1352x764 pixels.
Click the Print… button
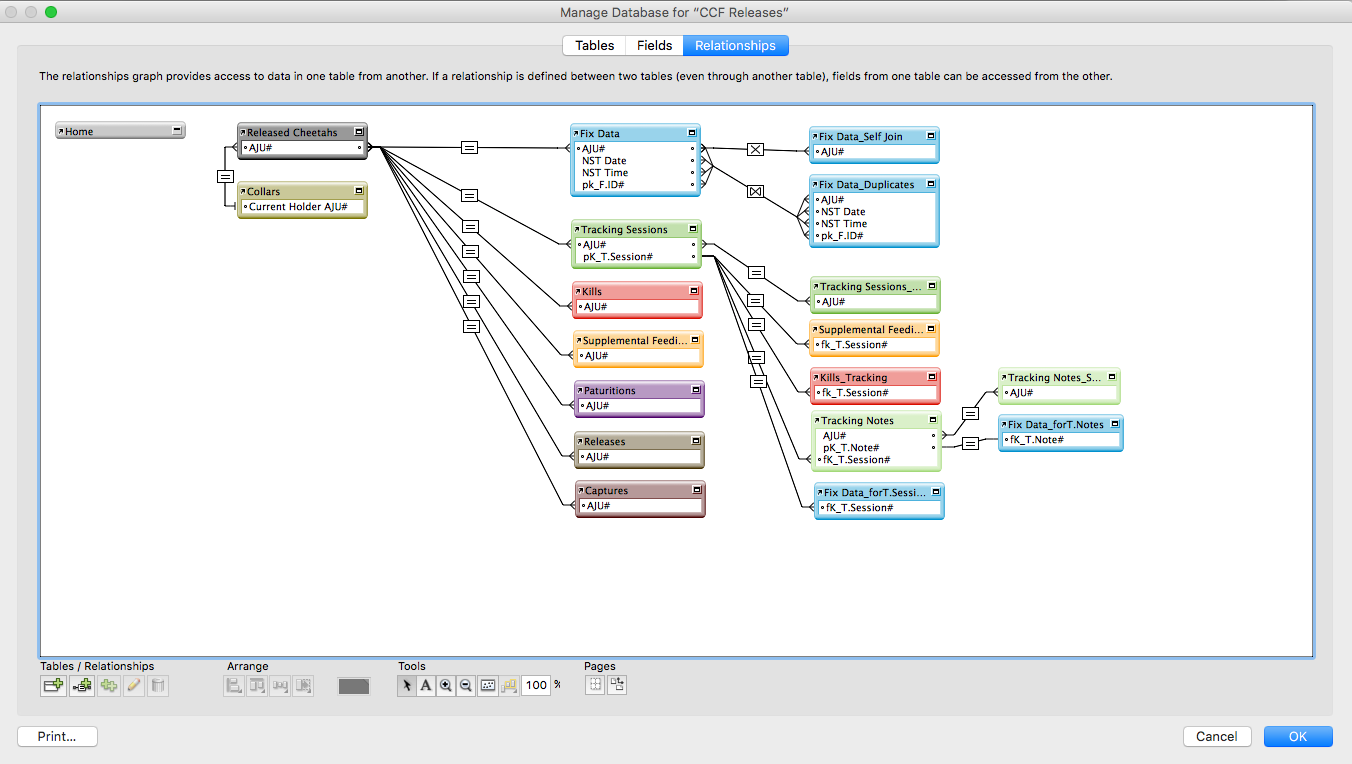pyautogui.click(x=57, y=736)
